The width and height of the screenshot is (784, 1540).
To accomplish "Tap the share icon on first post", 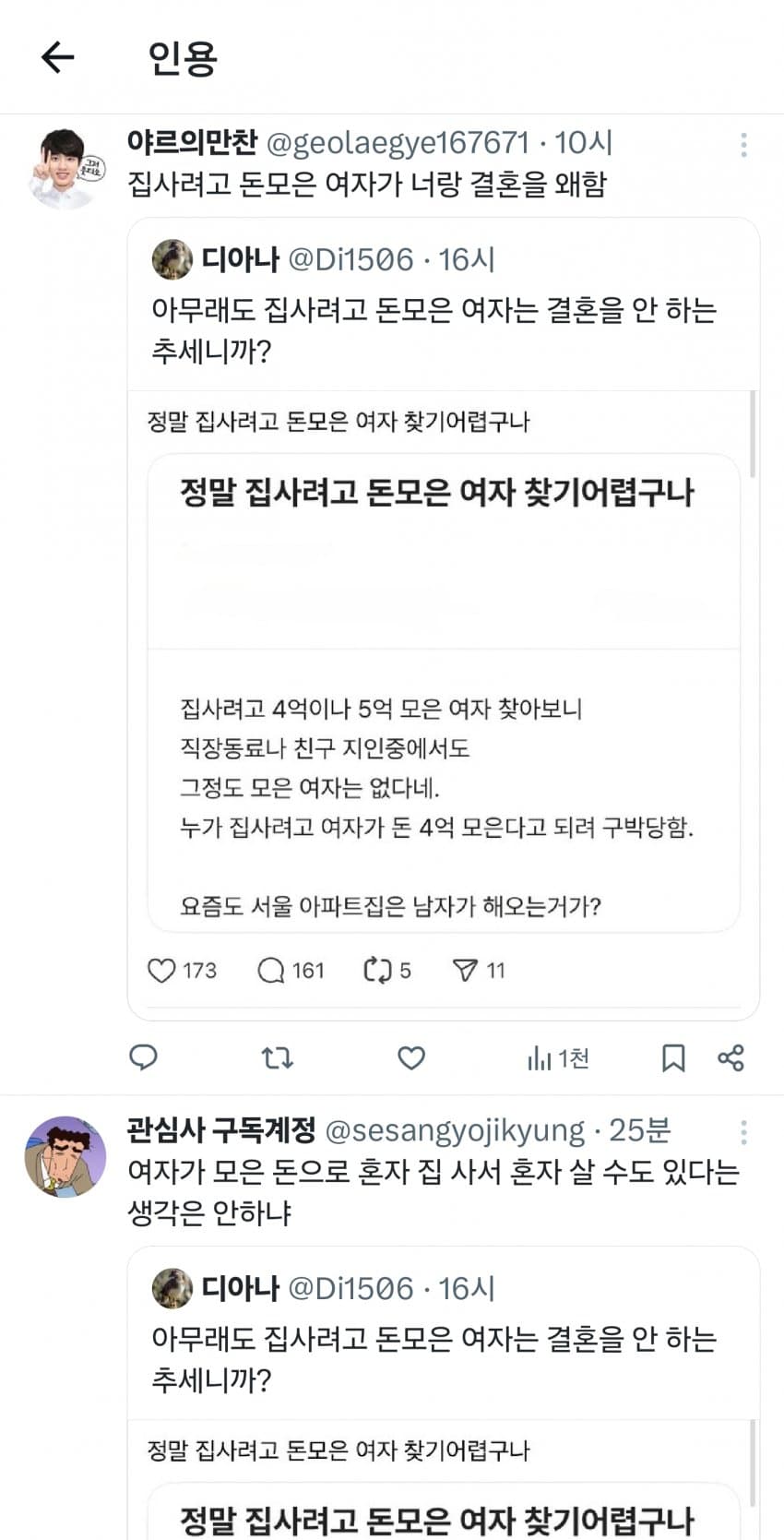I will click(731, 1057).
